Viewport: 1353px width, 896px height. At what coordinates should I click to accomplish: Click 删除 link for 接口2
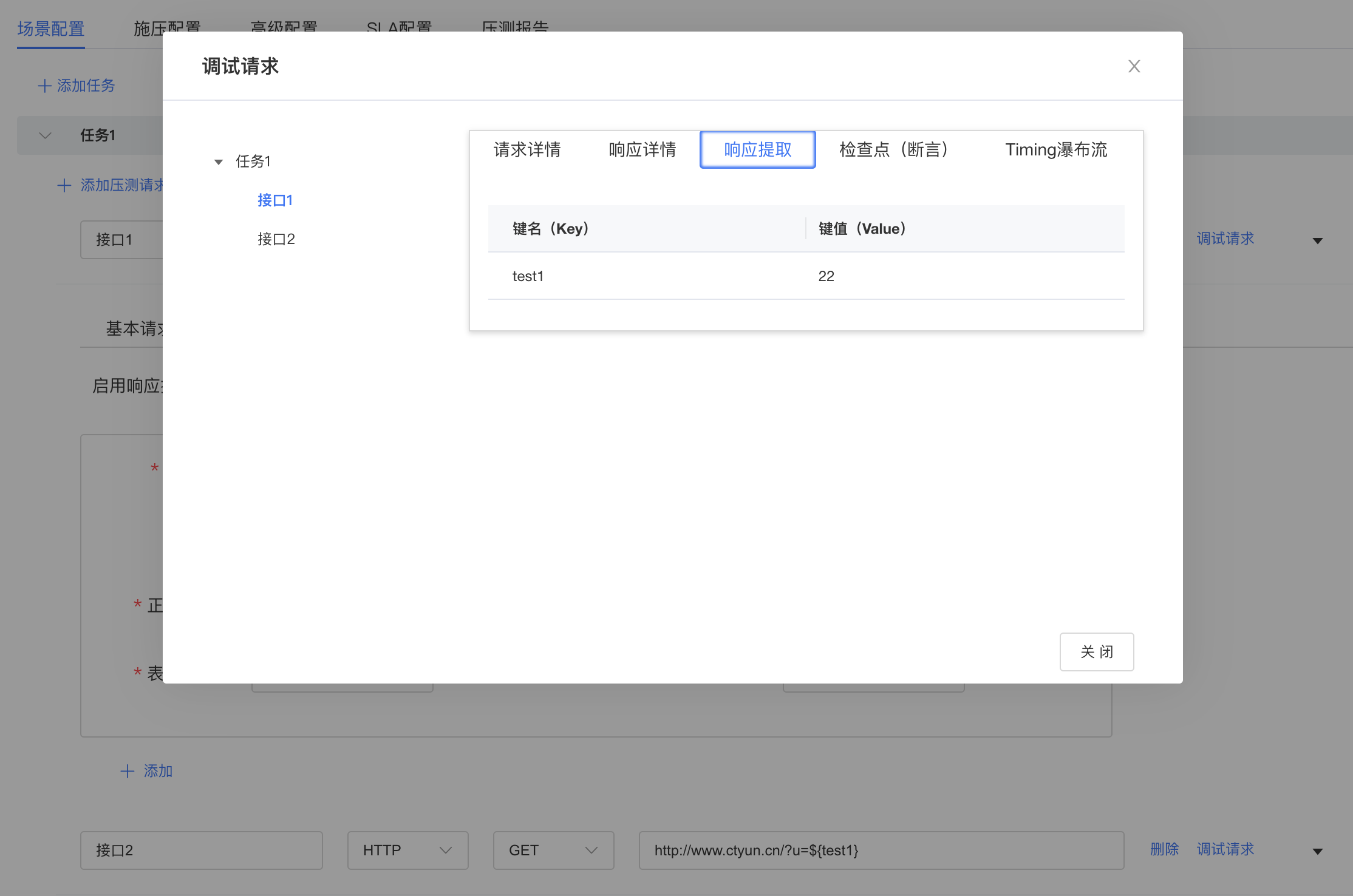click(x=1164, y=849)
